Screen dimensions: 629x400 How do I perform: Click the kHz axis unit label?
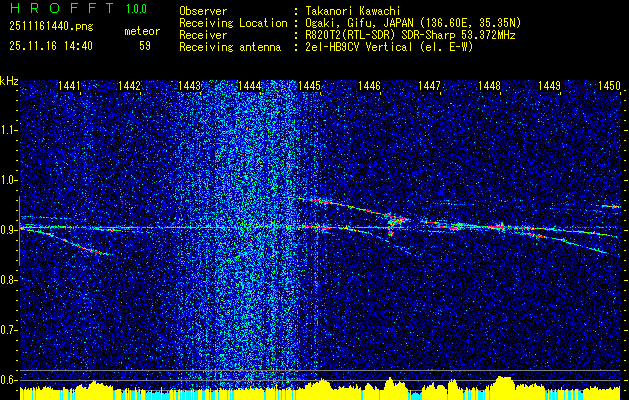(9, 81)
